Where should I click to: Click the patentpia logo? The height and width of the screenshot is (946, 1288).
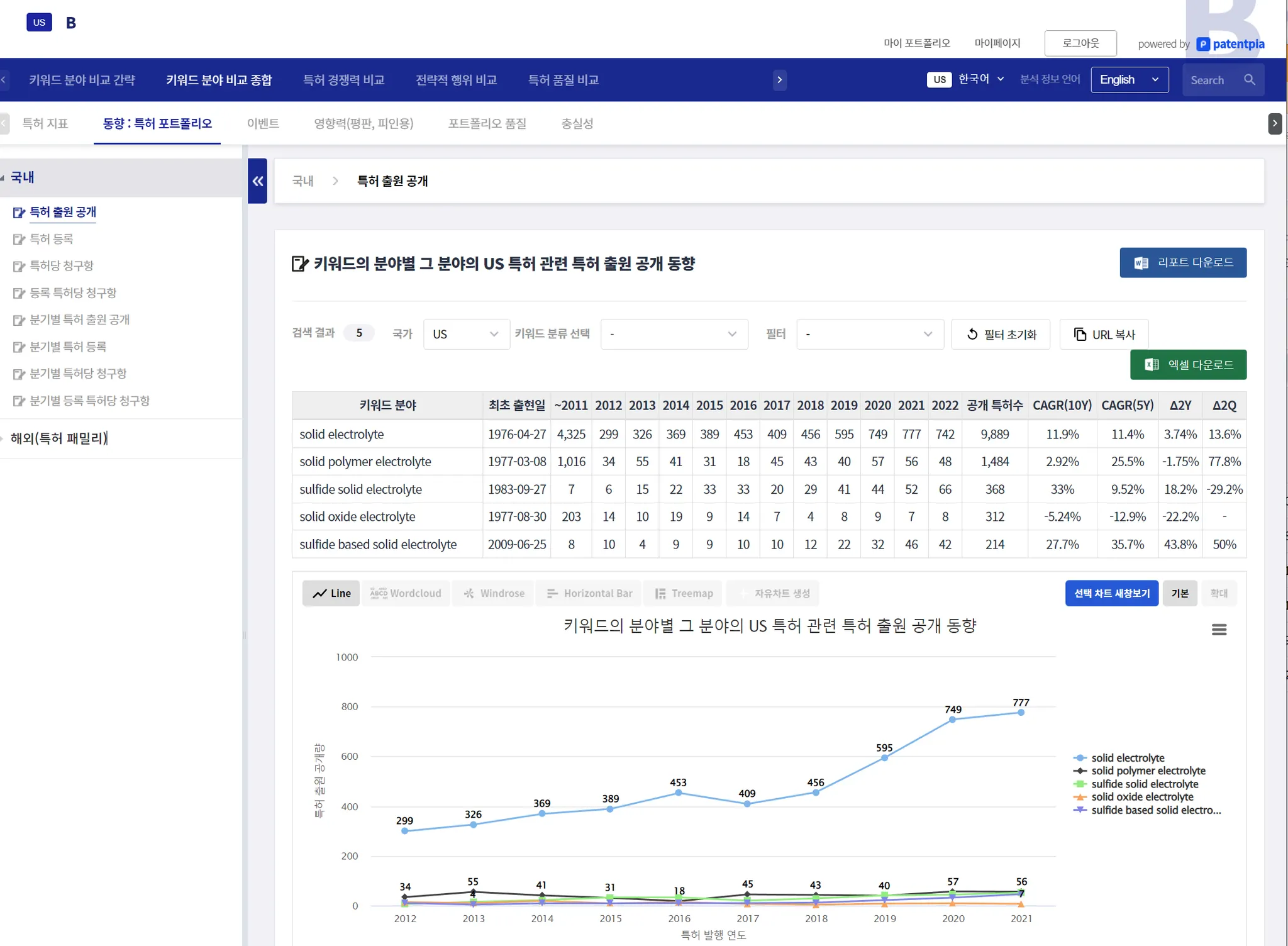(x=1230, y=44)
